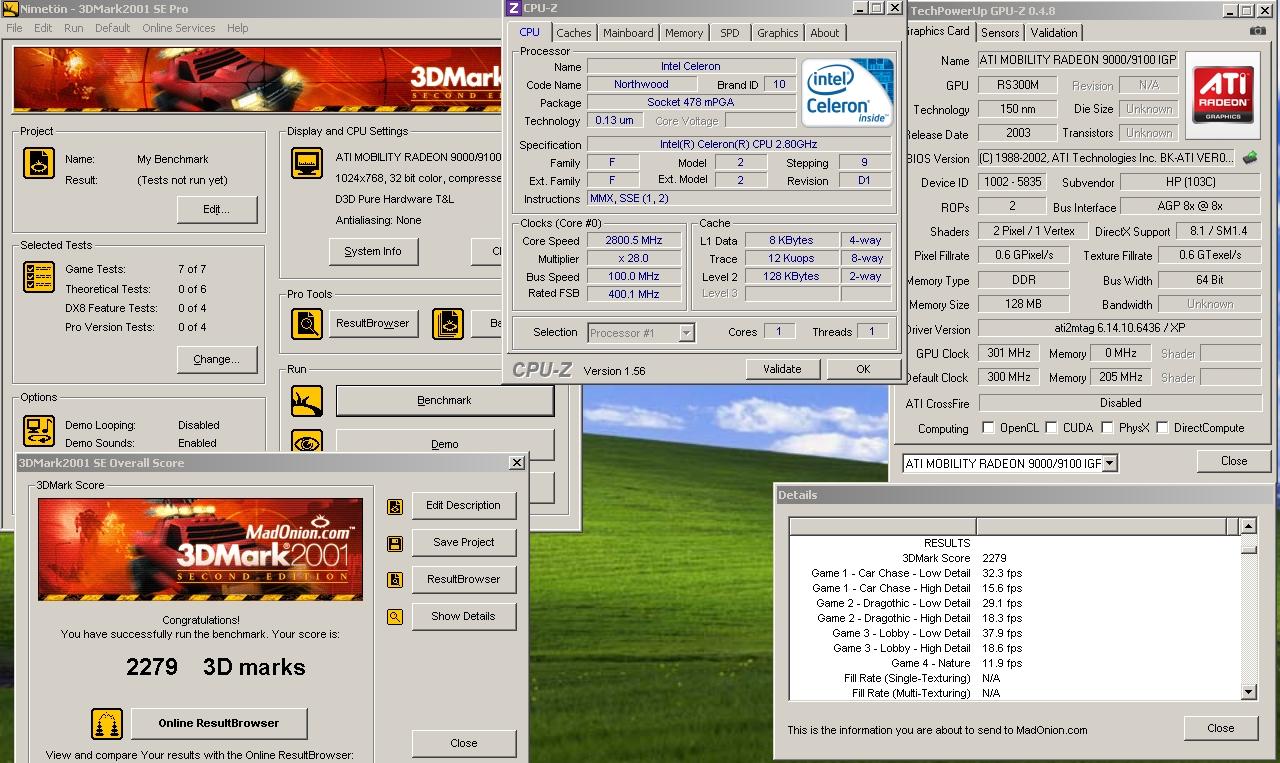1280x763 pixels.
Task: Open the Default menu in 3DMark
Action: [x=113, y=28]
